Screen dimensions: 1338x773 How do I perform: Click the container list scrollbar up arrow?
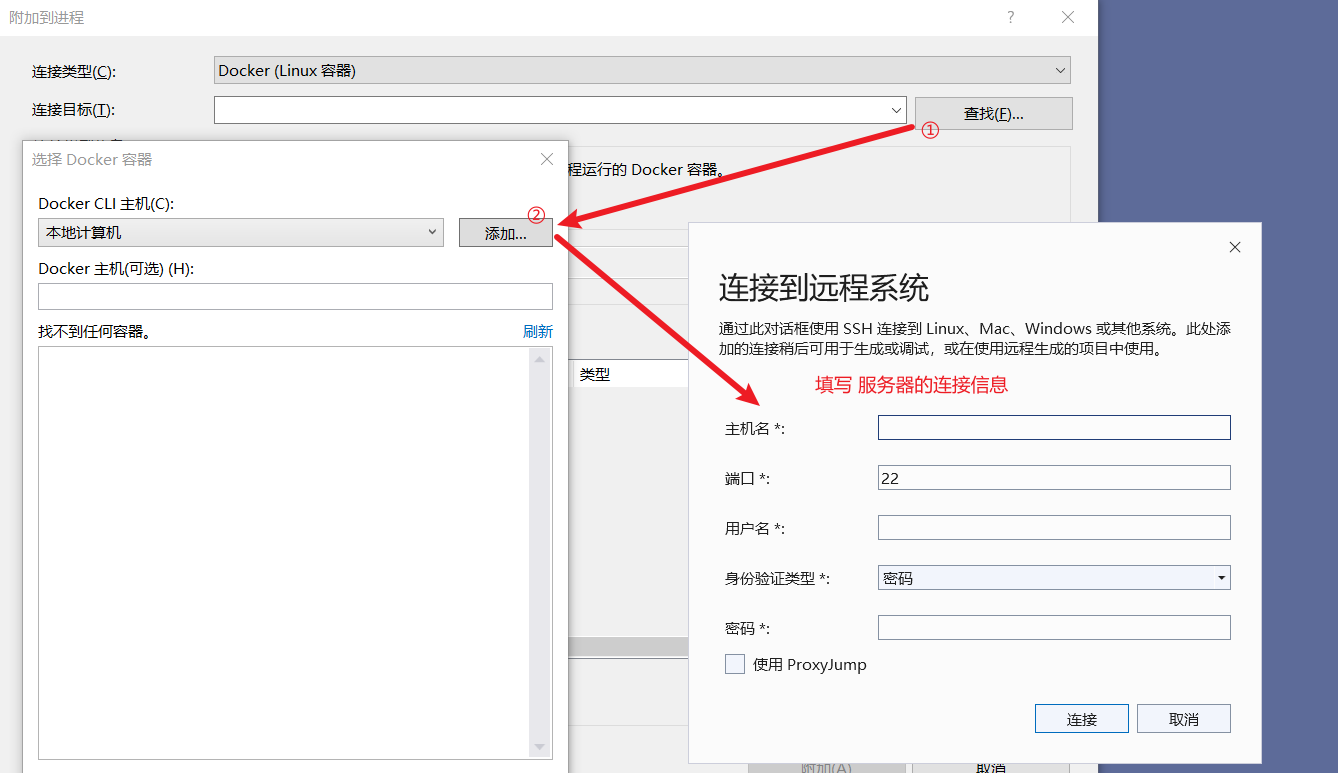pyautogui.click(x=540, y=359)
